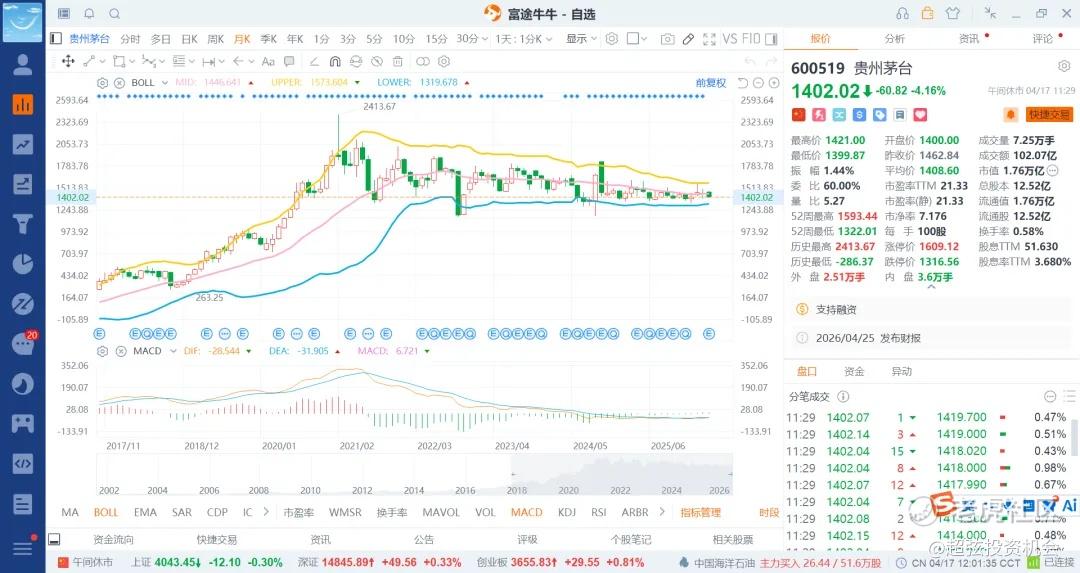Open BOLL indicator settings gear

[x=103, y=83]
